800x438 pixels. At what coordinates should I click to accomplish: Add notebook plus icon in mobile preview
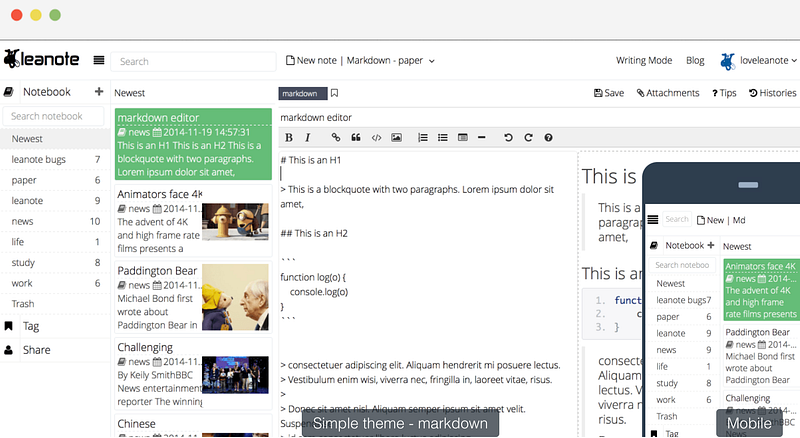point(710,245)
